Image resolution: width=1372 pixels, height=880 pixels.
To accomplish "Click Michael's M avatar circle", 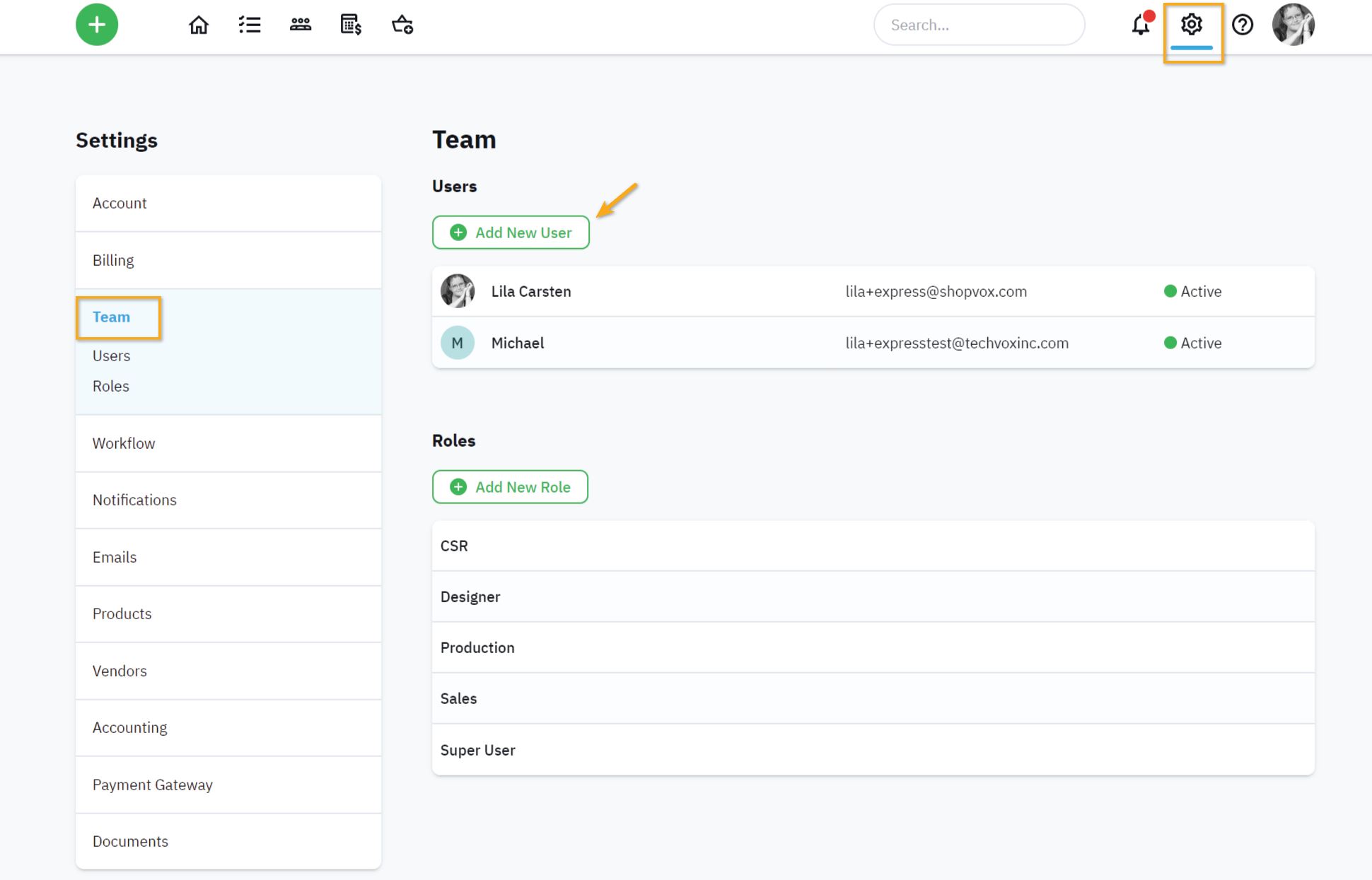I will [x=458, y=343].
